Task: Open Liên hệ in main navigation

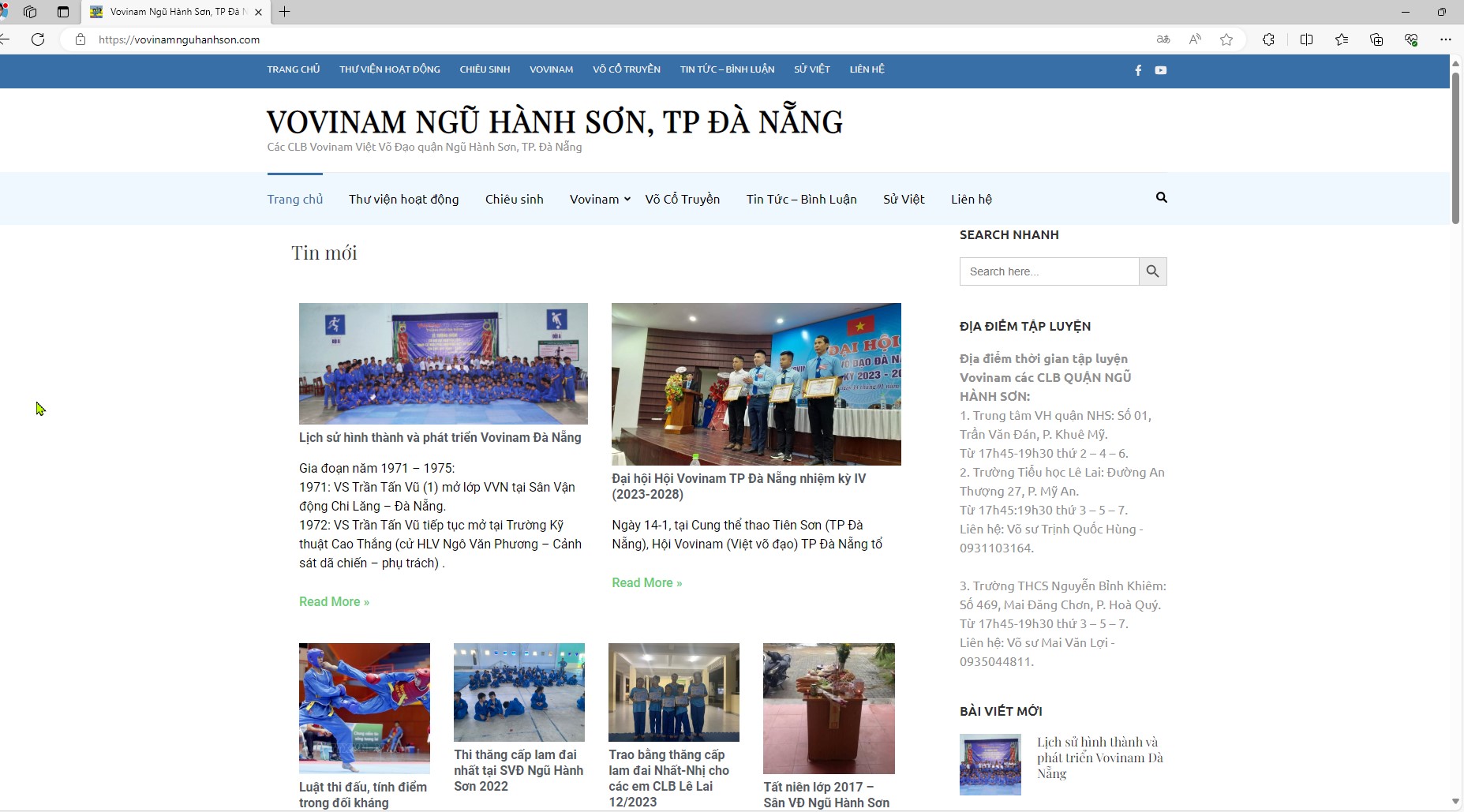Action: pyautogui.click(x=972, y=199)
